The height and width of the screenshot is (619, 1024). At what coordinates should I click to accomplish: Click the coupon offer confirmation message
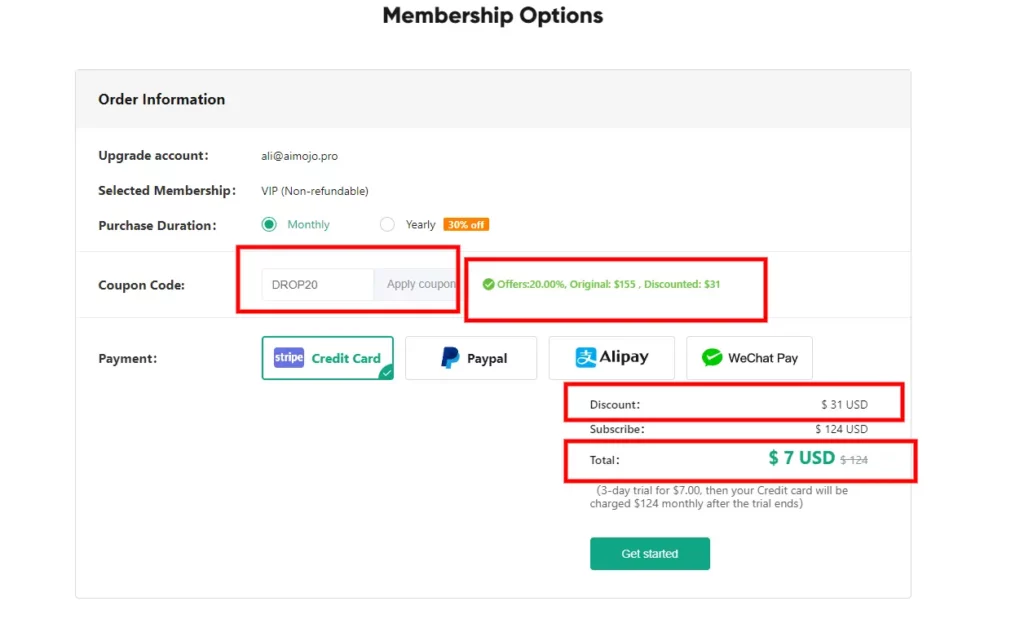pyautogui.click(x=601, y=284)
